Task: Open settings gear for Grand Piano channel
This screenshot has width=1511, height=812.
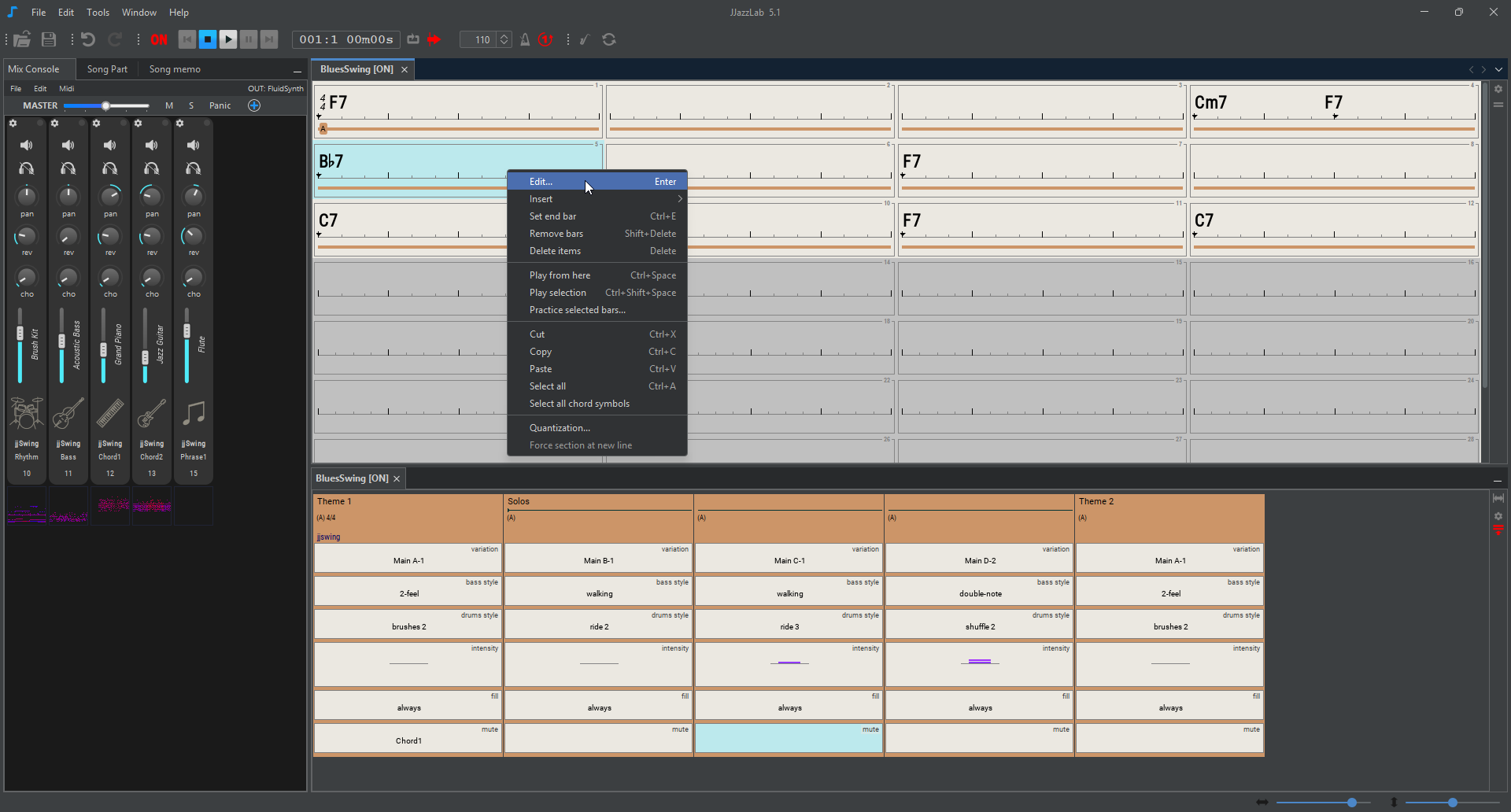Action: (96, 124)
